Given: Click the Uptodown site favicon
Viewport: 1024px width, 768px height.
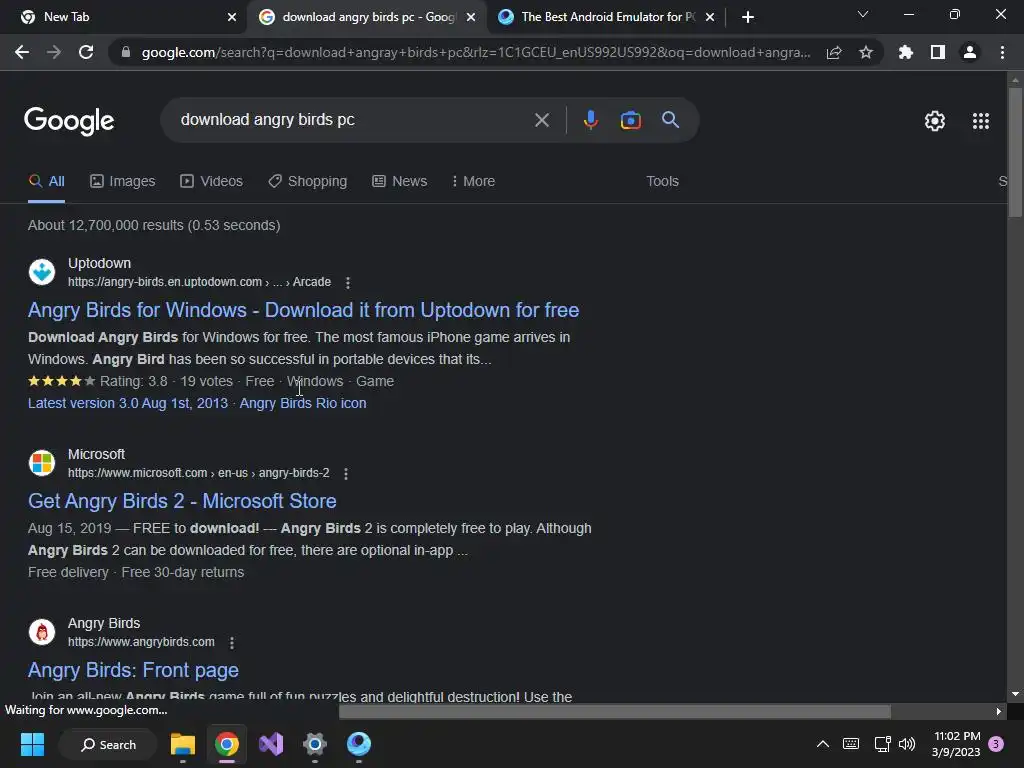Looking at the screenshot, I should coord(42,272).
